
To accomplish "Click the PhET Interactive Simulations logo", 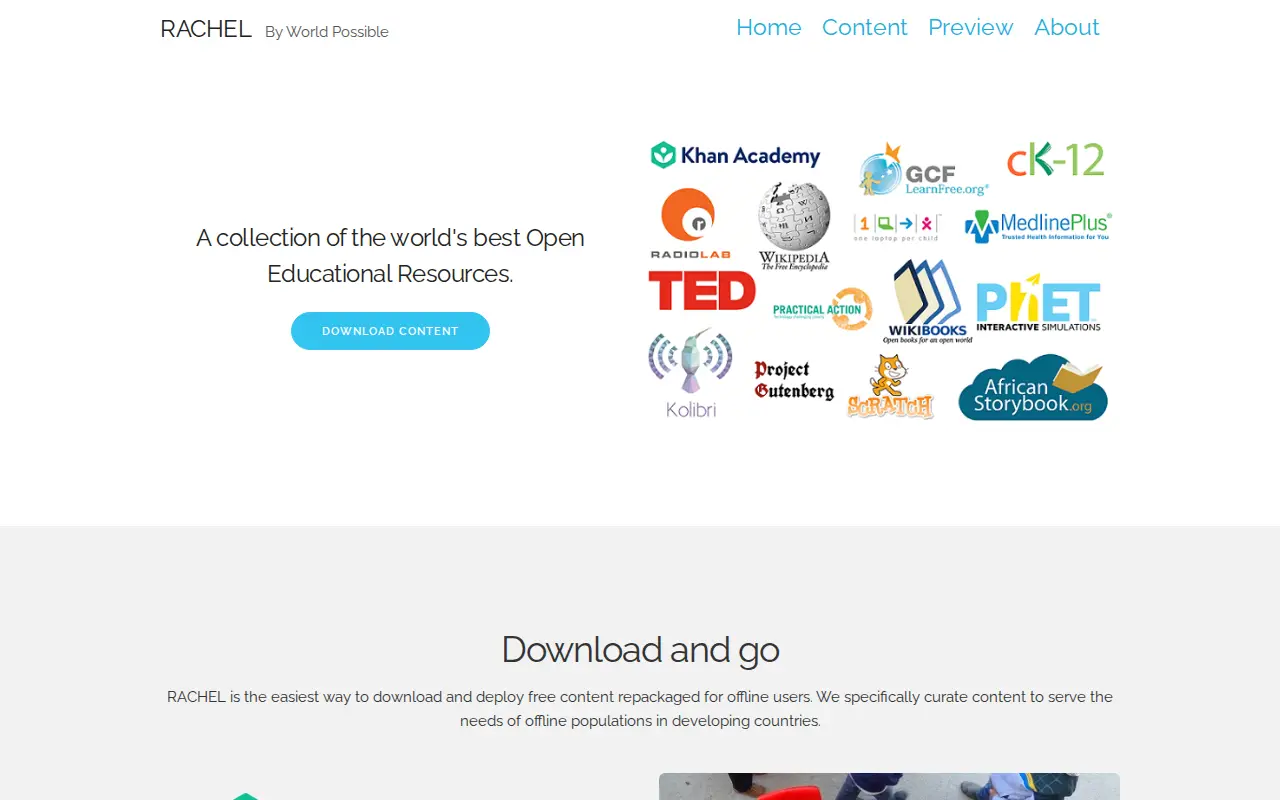I will click(x=1038, y=302).
